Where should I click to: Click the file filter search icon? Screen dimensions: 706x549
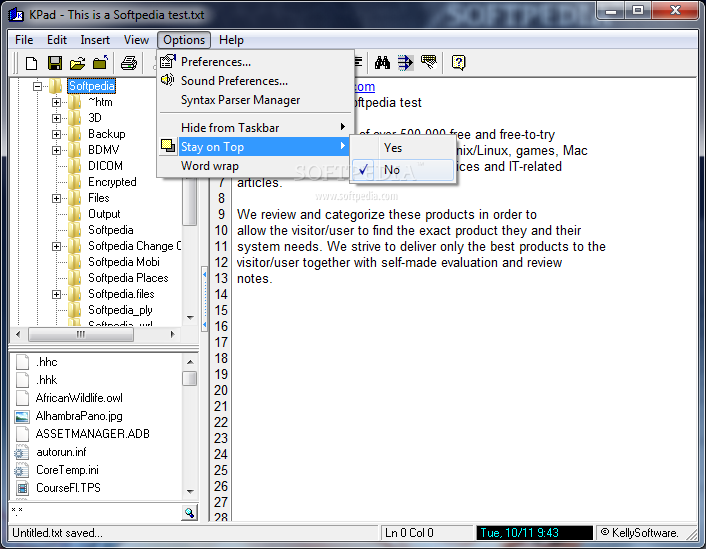[190, 513]
